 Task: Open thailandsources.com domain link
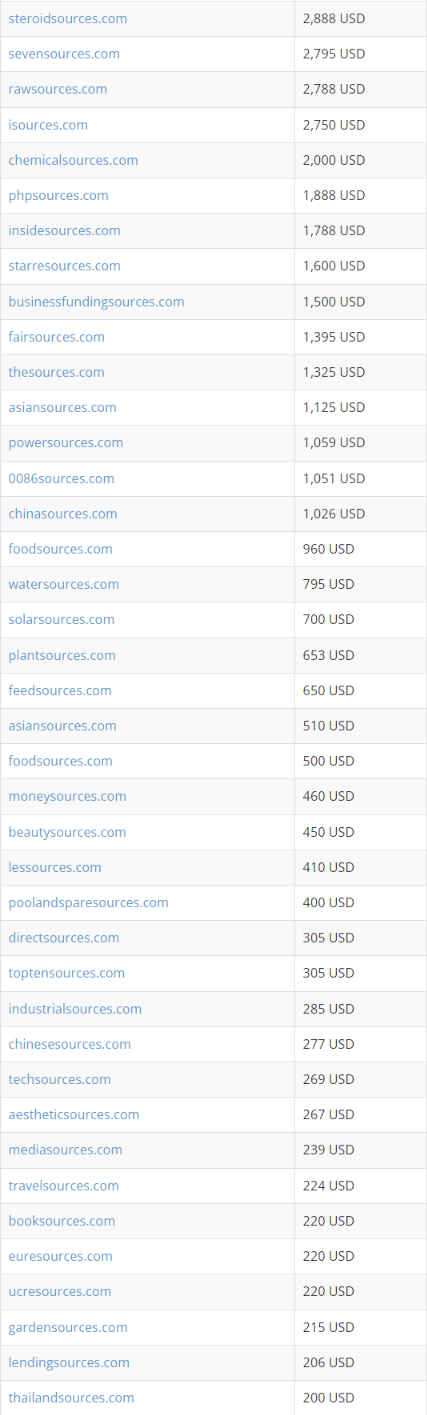tap(71, 1397)
